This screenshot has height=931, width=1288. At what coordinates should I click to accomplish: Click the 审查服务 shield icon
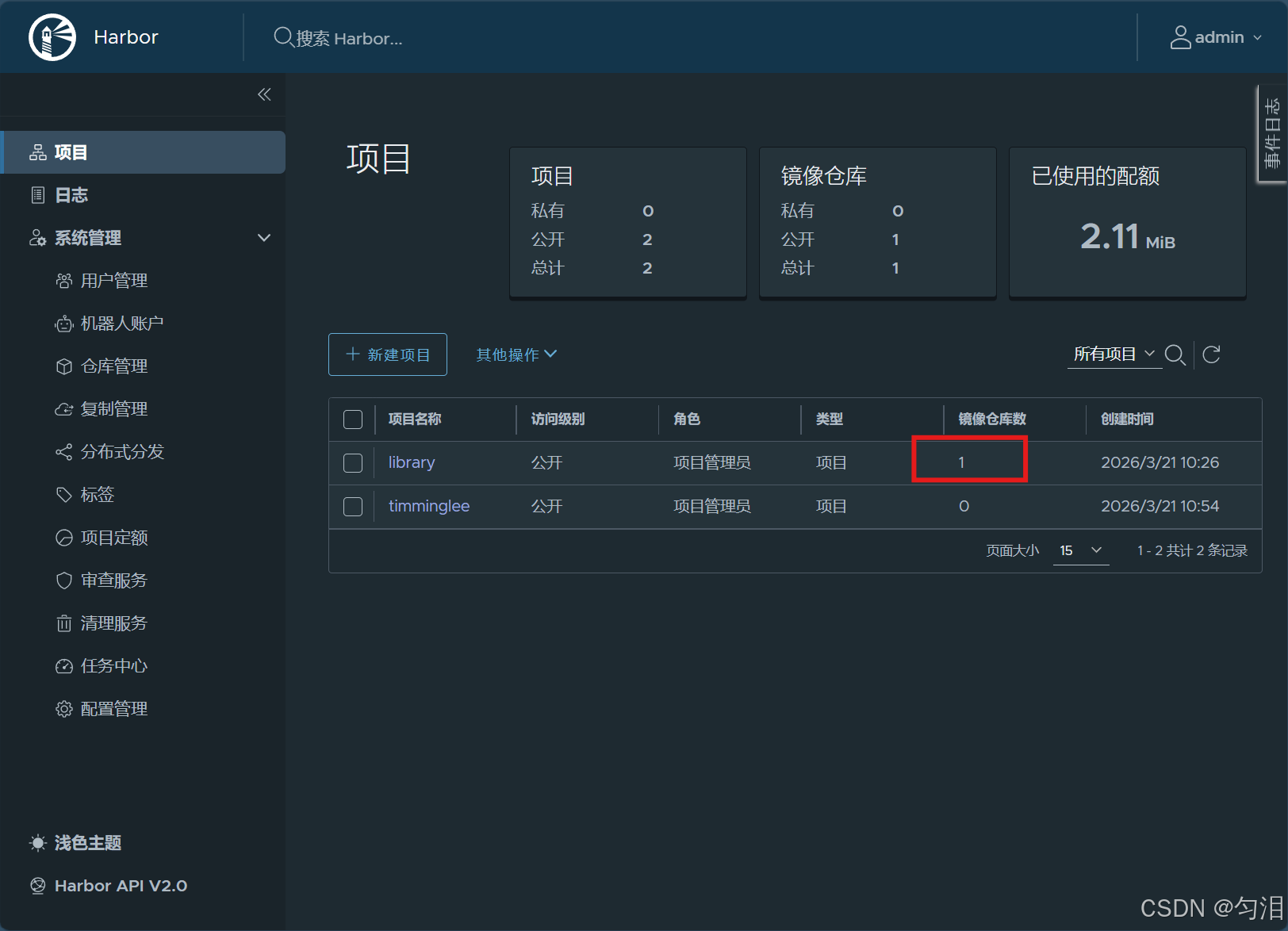pos(64,580)
